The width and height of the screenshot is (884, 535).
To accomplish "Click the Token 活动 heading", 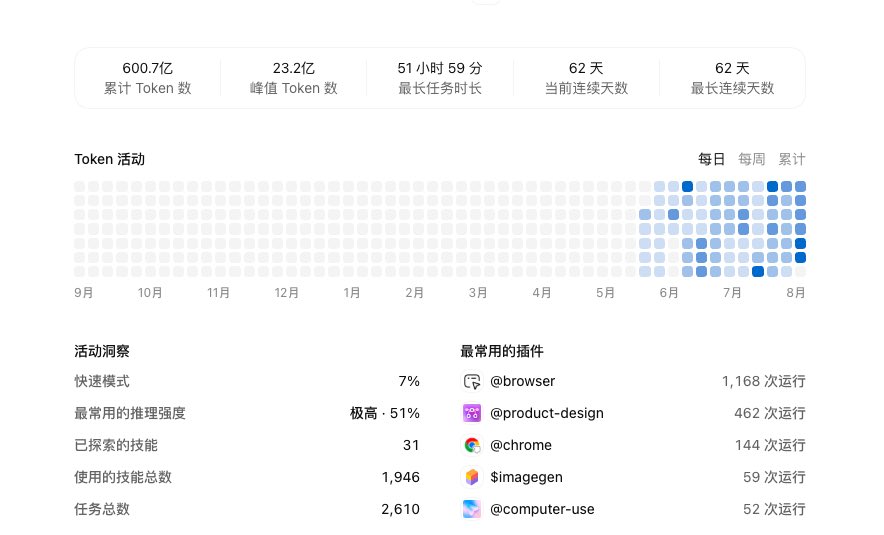I will click(x=109, y=160).
